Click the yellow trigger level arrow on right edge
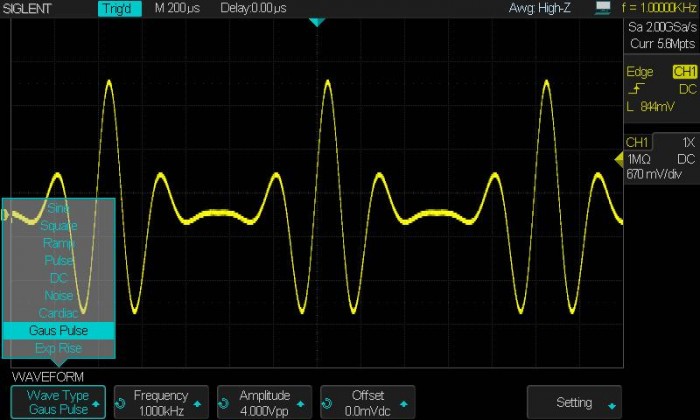Viewport: 700px width, 420px height. (x=617, y=160)
